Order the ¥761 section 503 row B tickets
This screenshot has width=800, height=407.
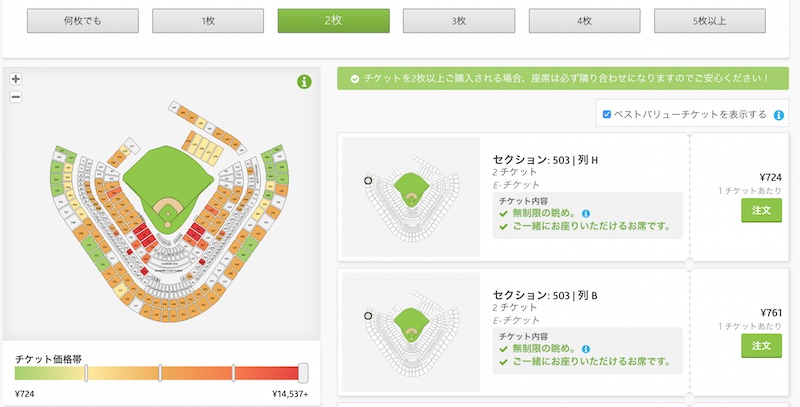761,346
